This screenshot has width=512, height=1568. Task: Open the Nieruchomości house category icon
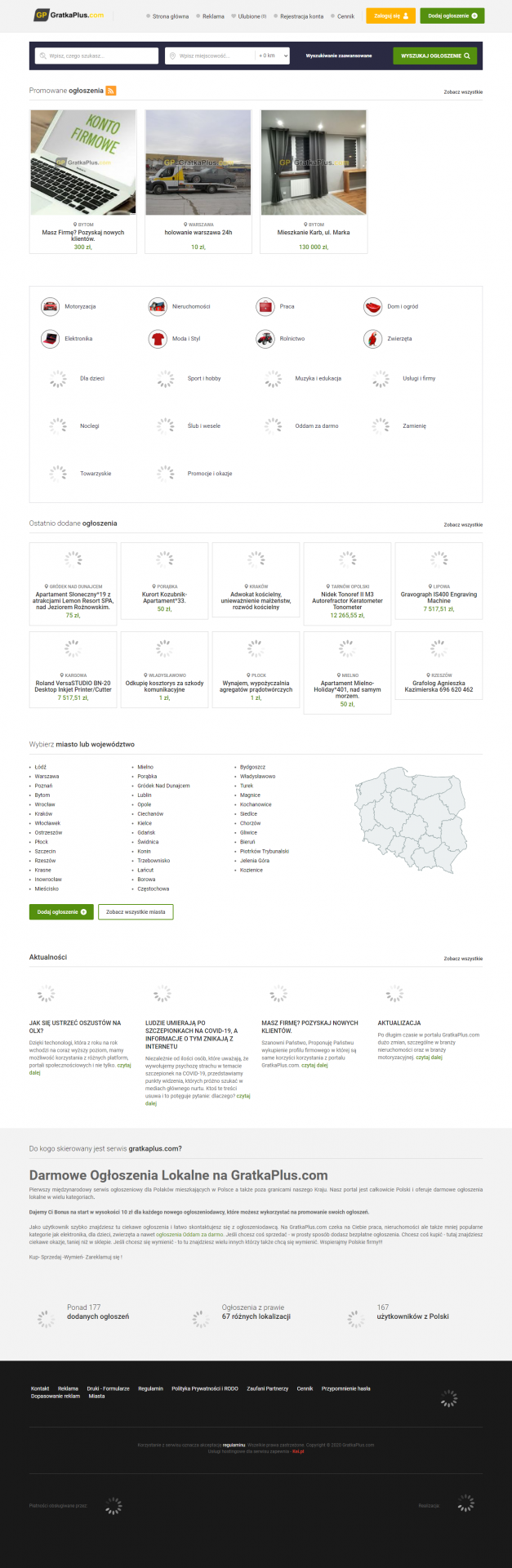[x=158, y=306]
